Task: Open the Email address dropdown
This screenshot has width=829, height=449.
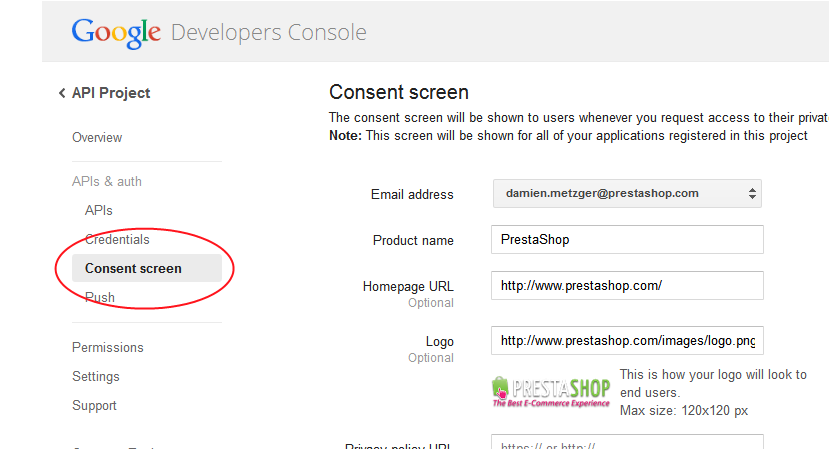Action: (627, 194)
